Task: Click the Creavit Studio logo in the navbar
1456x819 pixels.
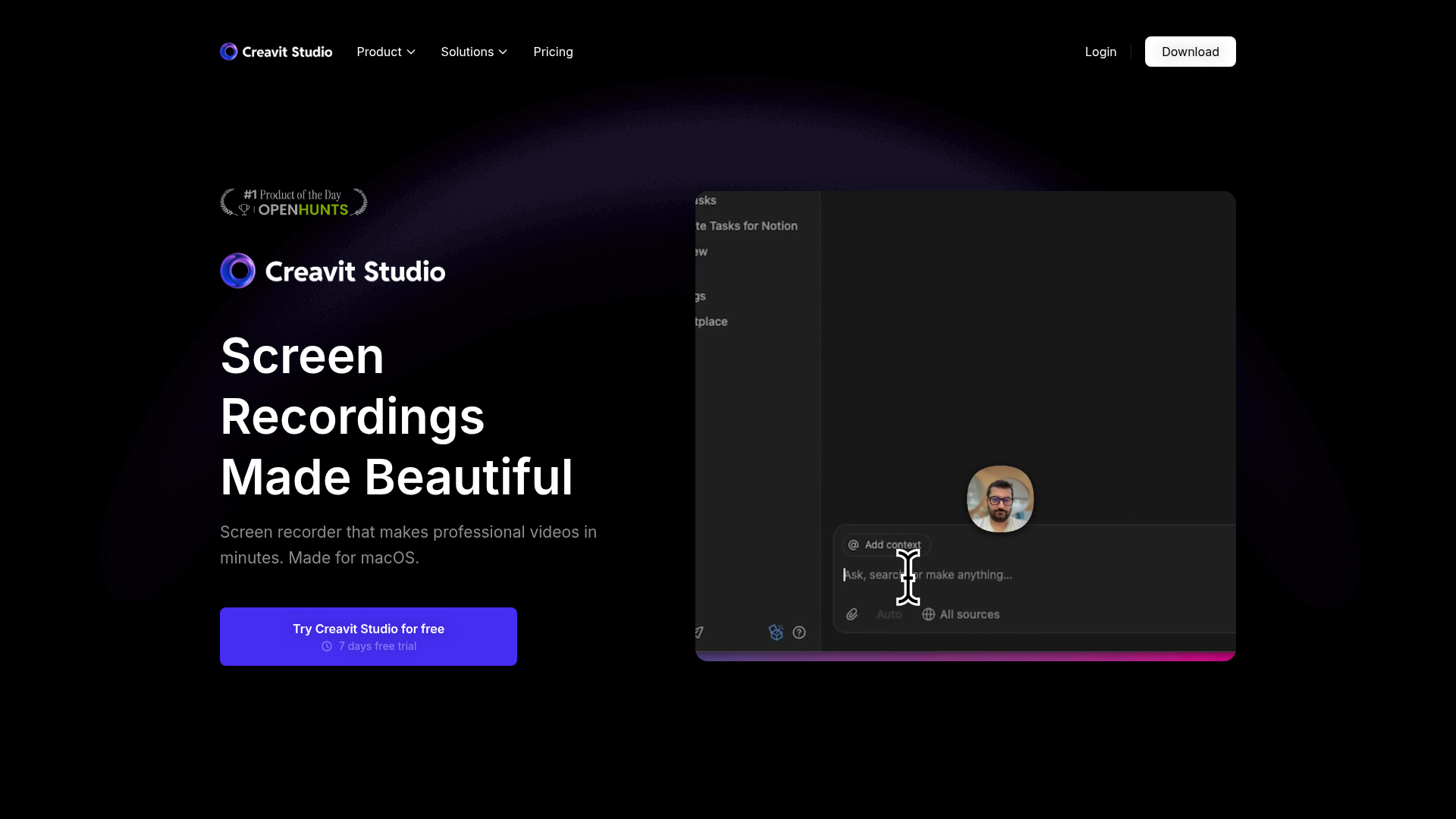Action: [x=275, y=52]
